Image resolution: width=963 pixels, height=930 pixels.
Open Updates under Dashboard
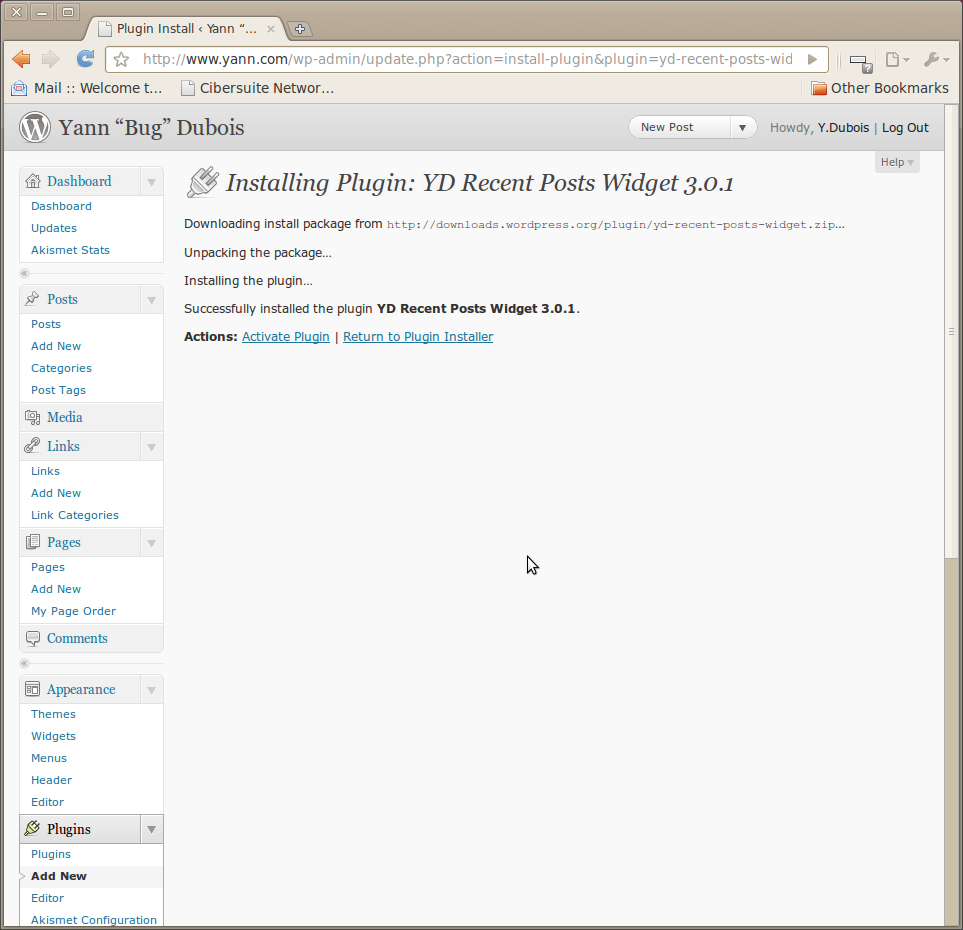(54, 228)
